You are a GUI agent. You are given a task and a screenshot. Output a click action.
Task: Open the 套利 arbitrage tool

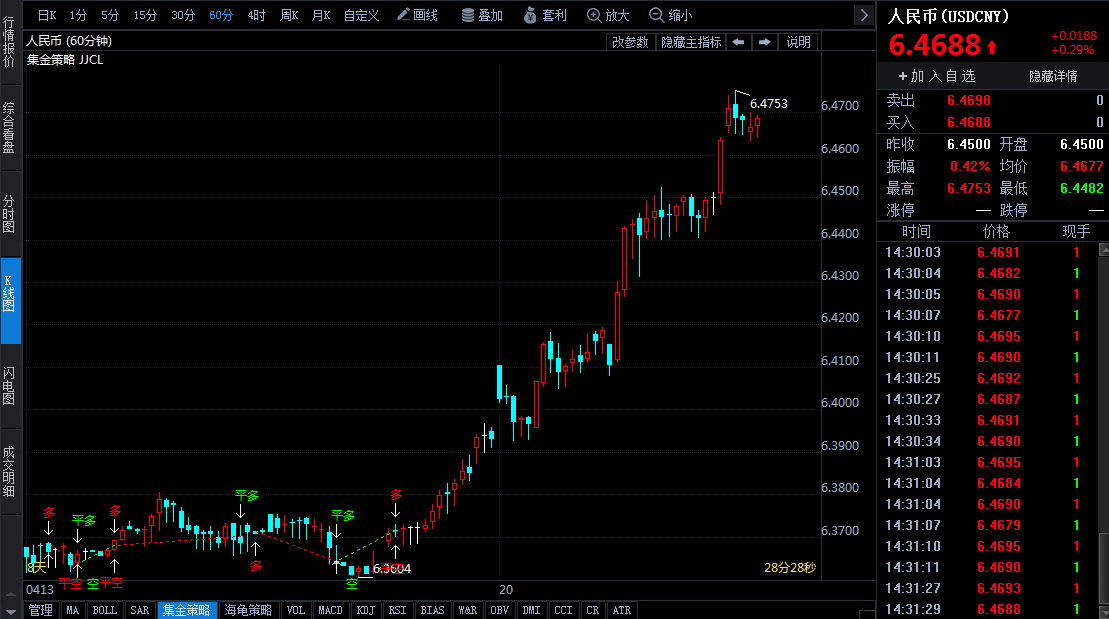point(545,15)
